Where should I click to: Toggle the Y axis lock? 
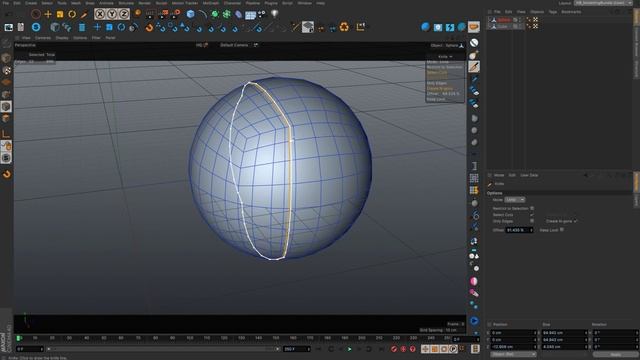(x=112, y=14)
